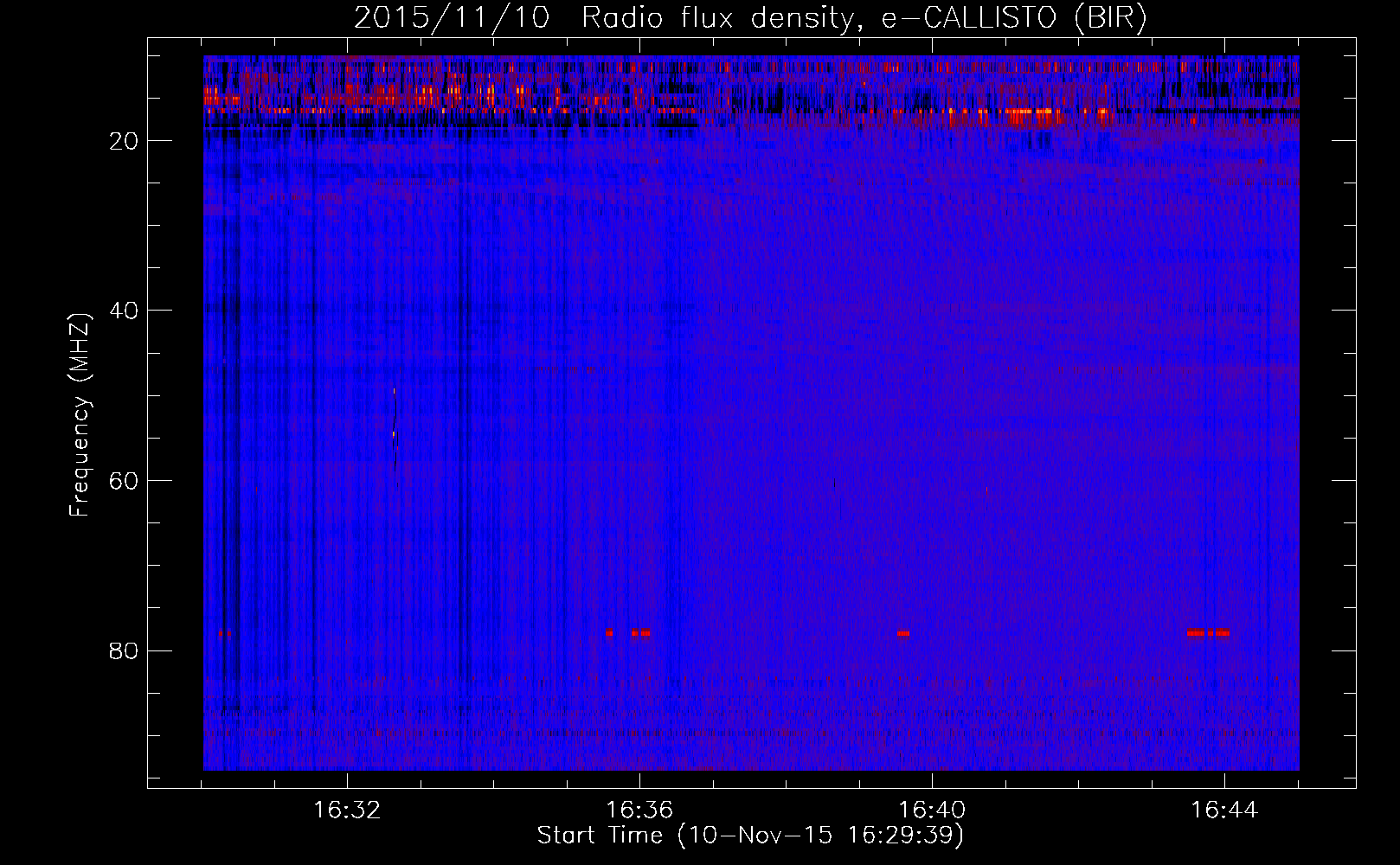Screen dimensions: 1400x865
Task: Click the red burst near 16:39:30 at 78 MHz
Action: [x=903, y=633]
